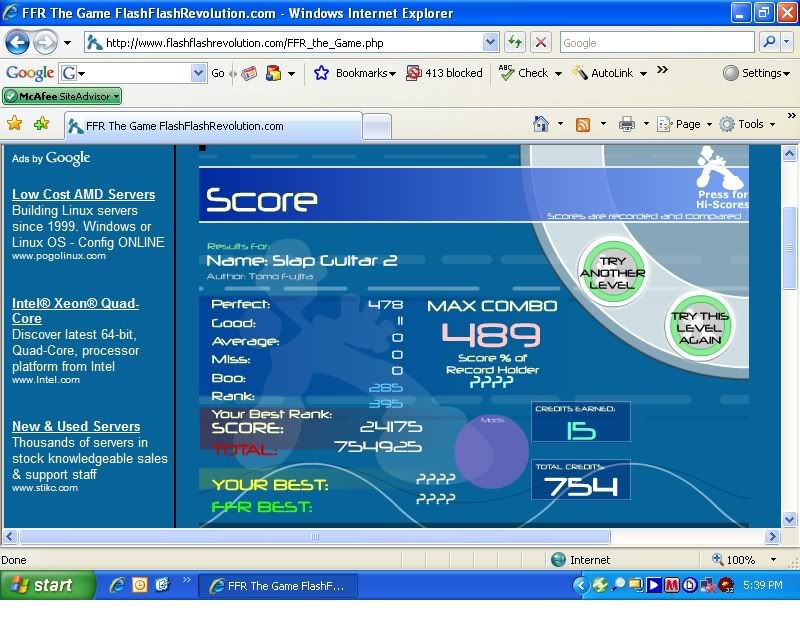This screenshot has width=800, height=629.
Task: Click the orange RSS feeds icon
Action: 582,124
